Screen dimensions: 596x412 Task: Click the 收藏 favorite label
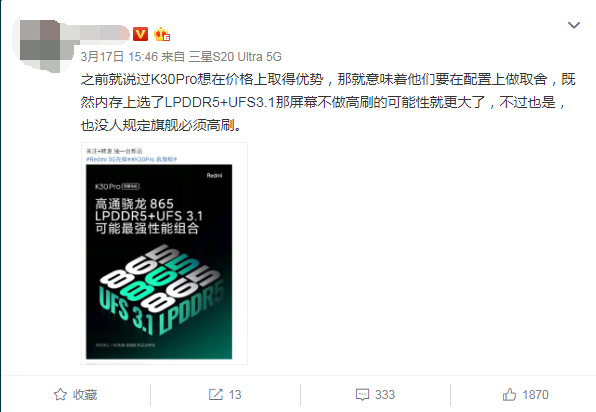[x=85, y=395]
